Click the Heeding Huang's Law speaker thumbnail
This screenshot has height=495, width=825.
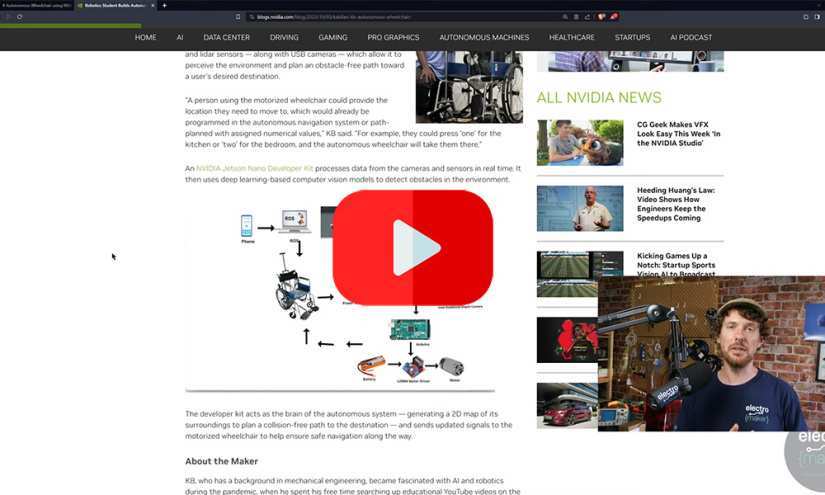[580, 208]
